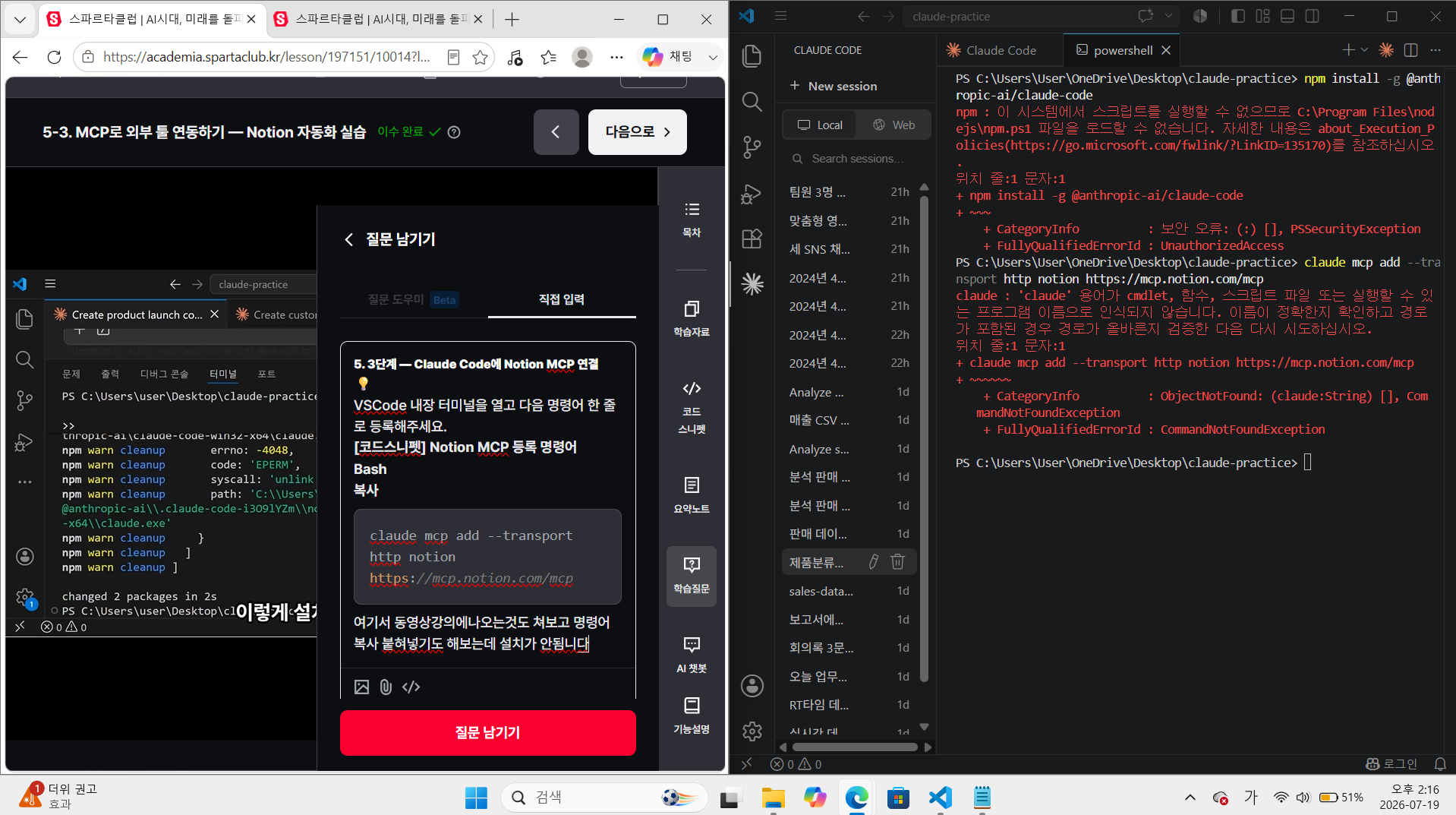Open Claude spark icon in editor toolbar
This screenshot has height=815, width=1456.
tap(1386, 50)
